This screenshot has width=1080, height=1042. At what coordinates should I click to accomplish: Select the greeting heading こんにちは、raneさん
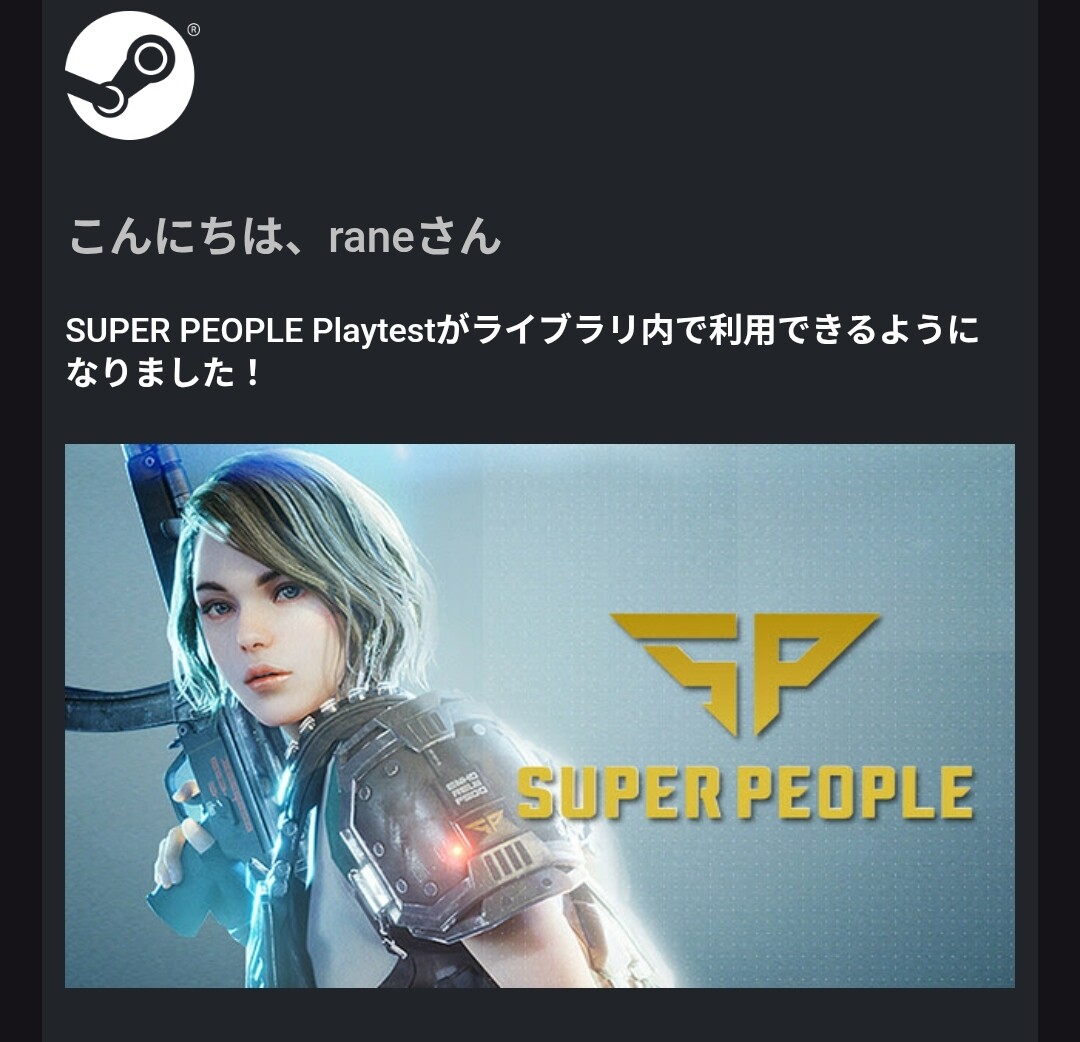[x=284, y=236]
